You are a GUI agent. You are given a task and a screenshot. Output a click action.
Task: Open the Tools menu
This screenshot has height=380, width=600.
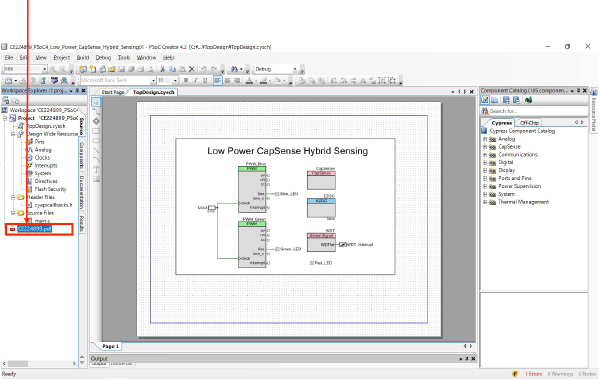click(x=124, y=57)
